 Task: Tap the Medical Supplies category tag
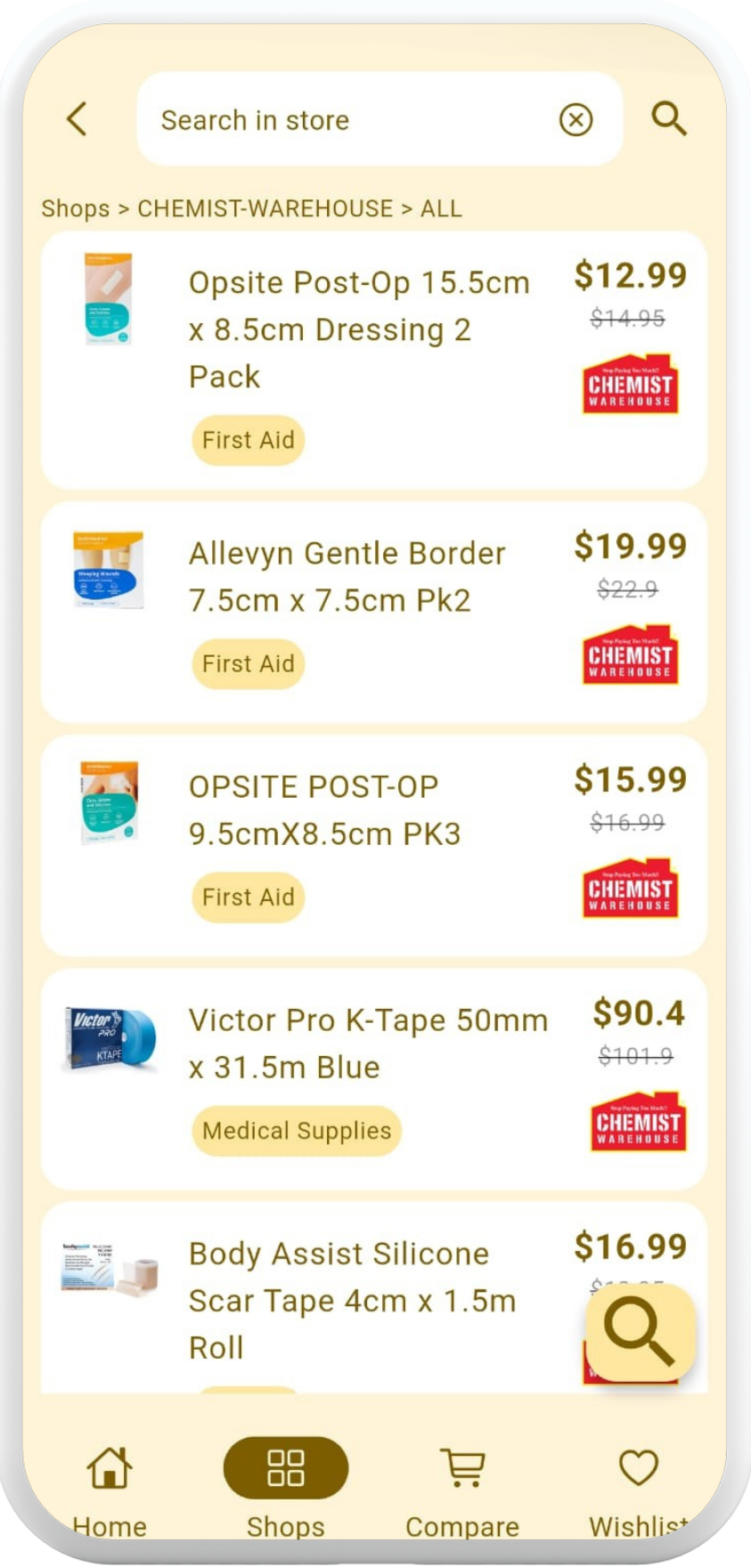(x=297, y=1131)
